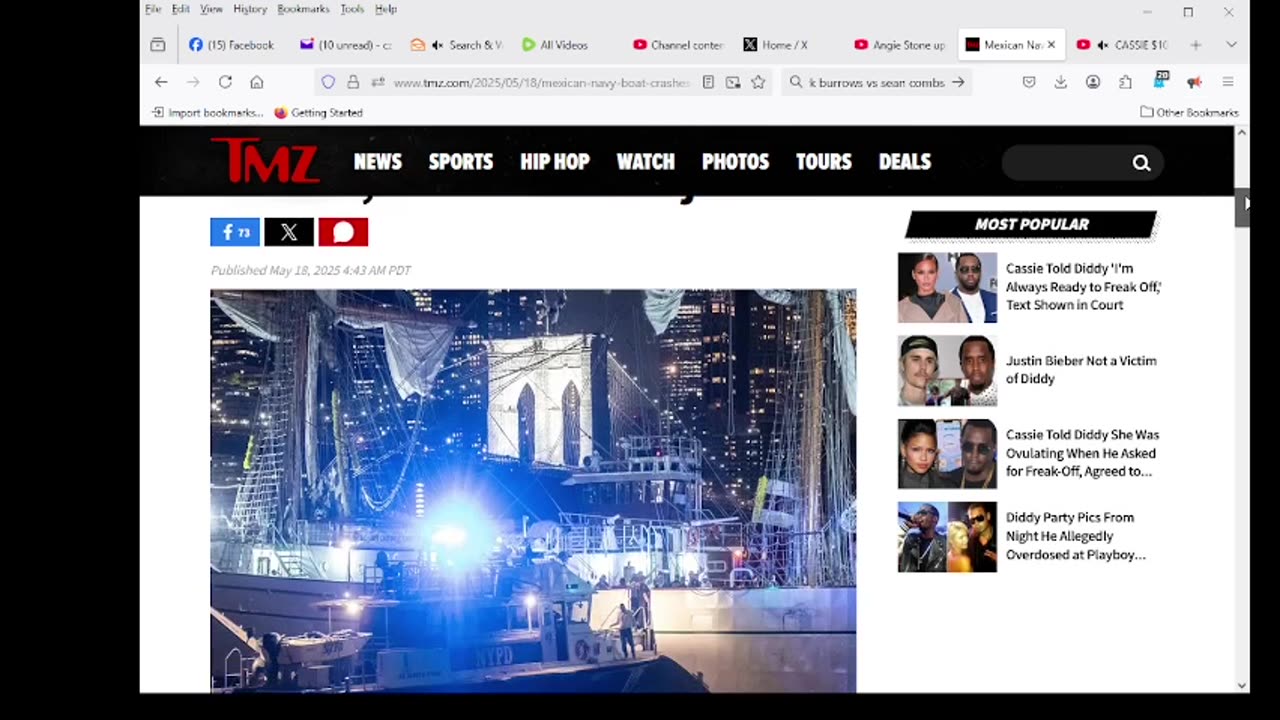Screen dimensions: 1280x720
Task: Switch to the Home / X tab
Action: (788, 45)
